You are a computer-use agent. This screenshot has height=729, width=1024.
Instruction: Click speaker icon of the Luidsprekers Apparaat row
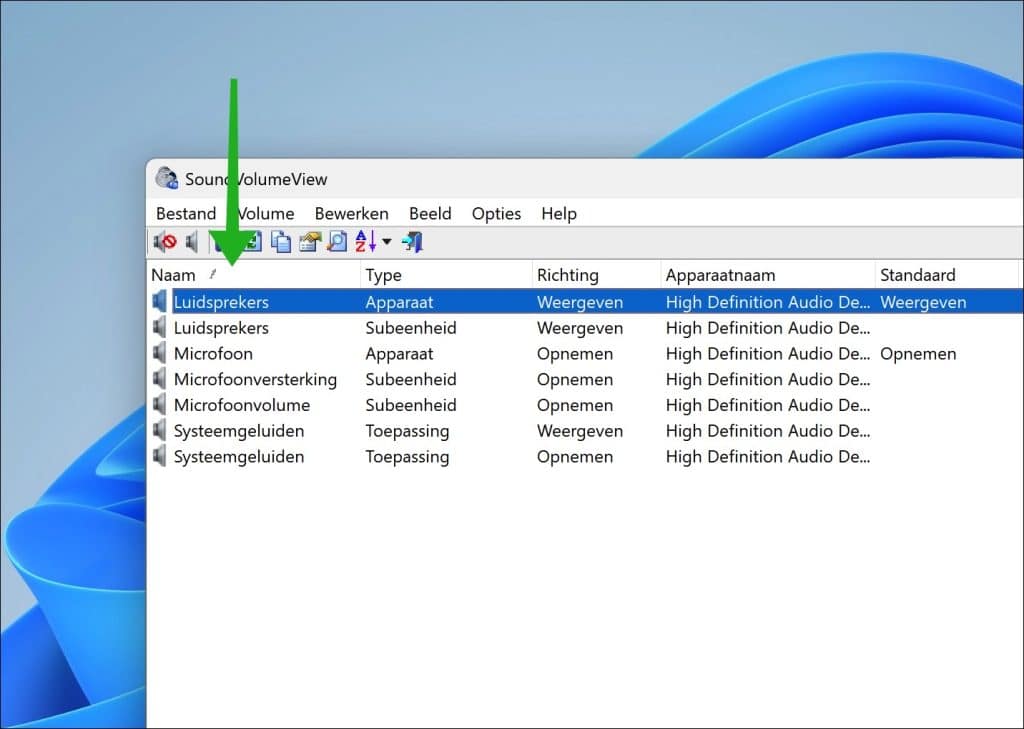(159, 302)
